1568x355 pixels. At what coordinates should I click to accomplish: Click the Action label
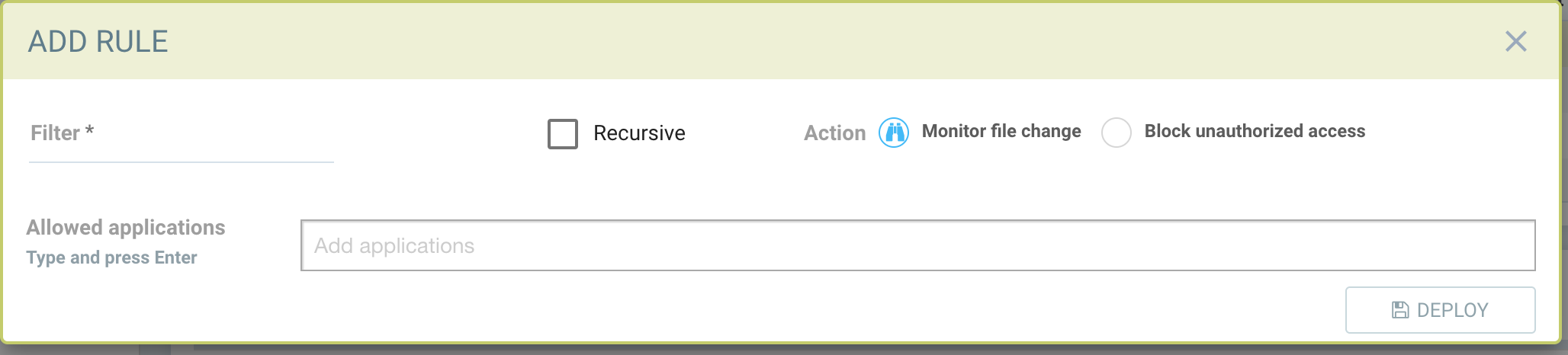coord(834,133)
